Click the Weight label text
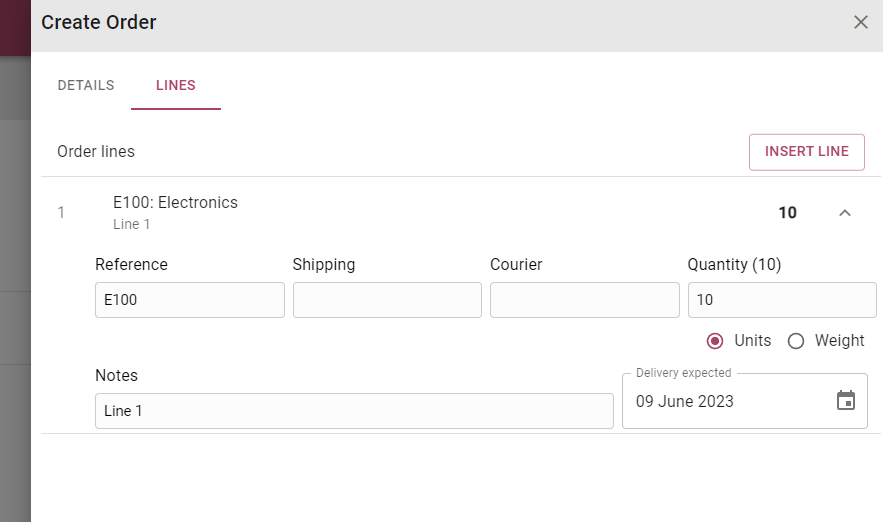Screen dimensions: 883x522 click(839, 341)
